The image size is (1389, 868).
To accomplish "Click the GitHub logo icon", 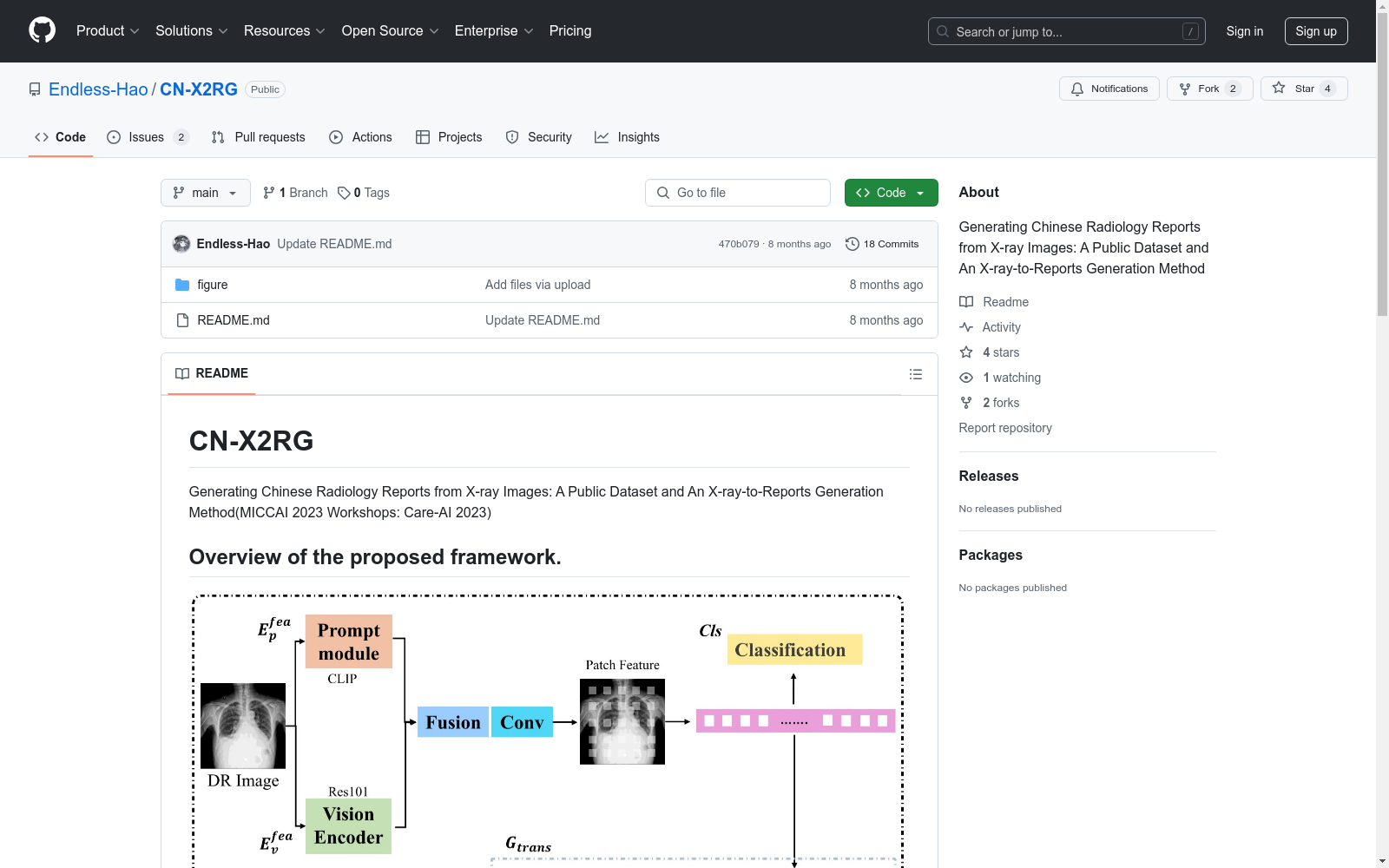I will pos(42,30).
